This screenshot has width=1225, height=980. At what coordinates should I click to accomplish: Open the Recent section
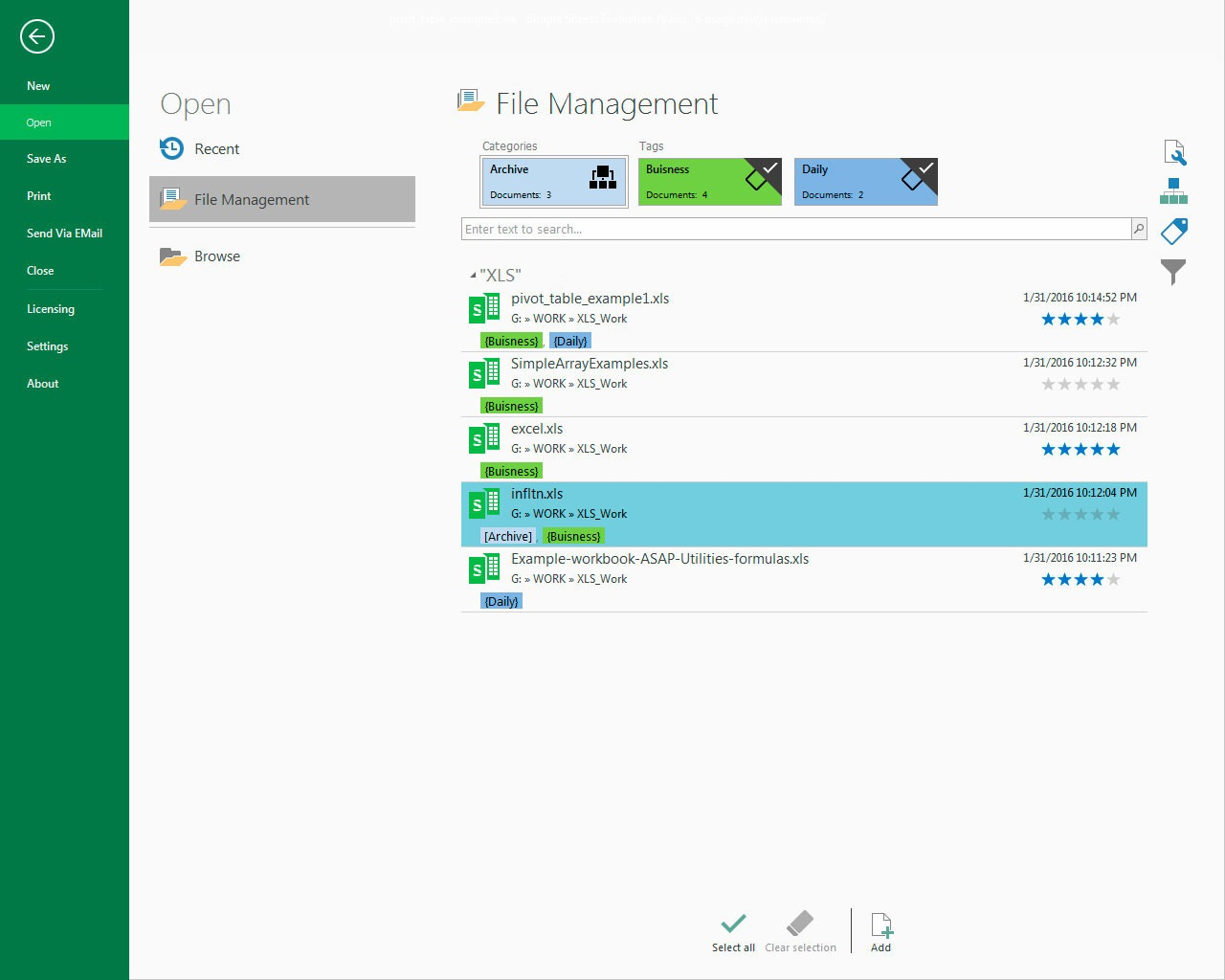(x=216, y=149)
